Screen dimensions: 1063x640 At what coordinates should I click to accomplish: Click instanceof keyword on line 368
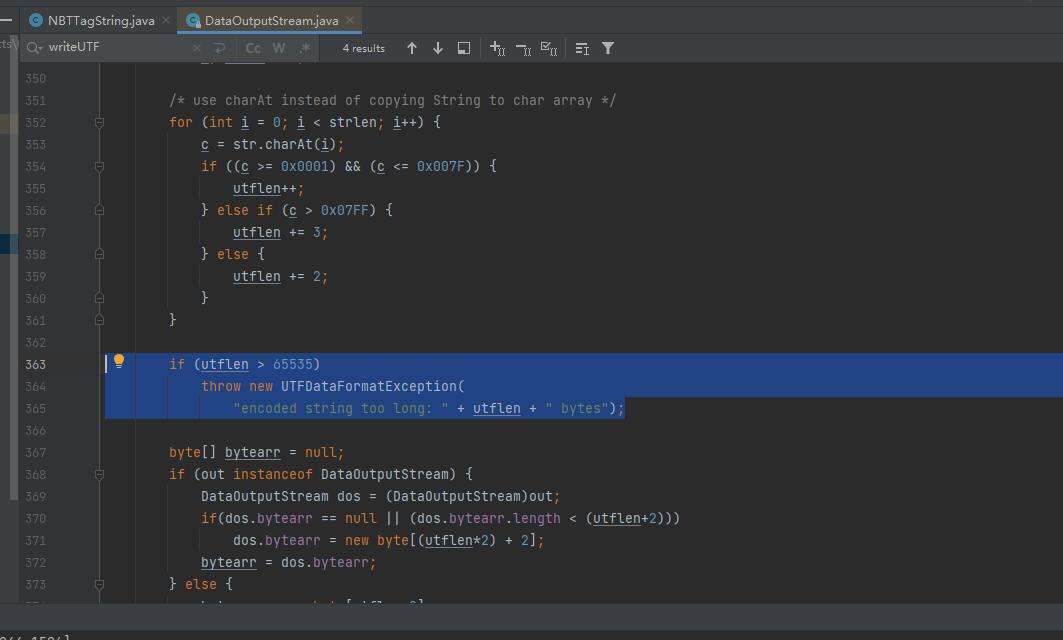pos(273,475)
